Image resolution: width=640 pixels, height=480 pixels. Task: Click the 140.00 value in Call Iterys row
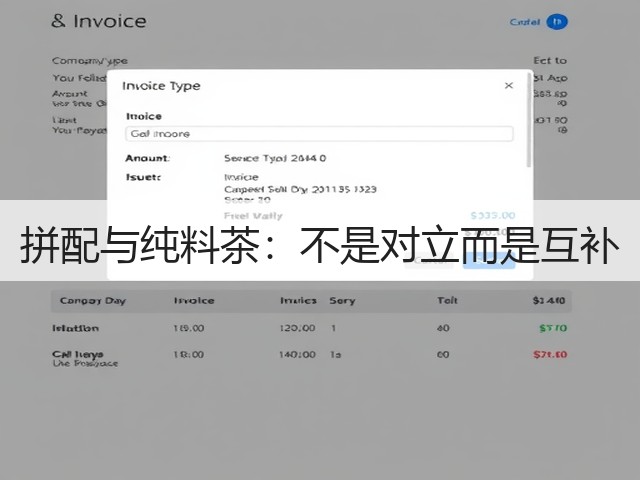pos(297,354)
